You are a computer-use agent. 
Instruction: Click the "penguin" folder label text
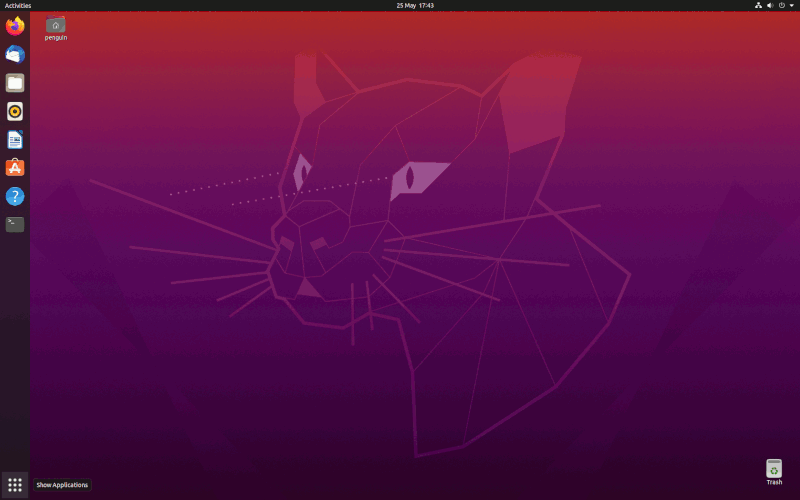tap(56, 38)
